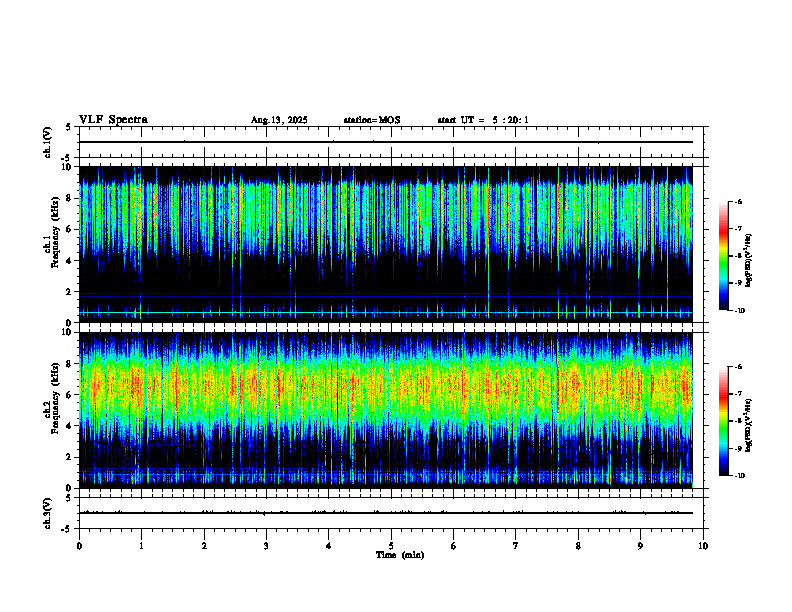Click the "ch.3(V)" waveform axis label
The width and height of the screenshot is (792, 612).
[x=47, y=513]
